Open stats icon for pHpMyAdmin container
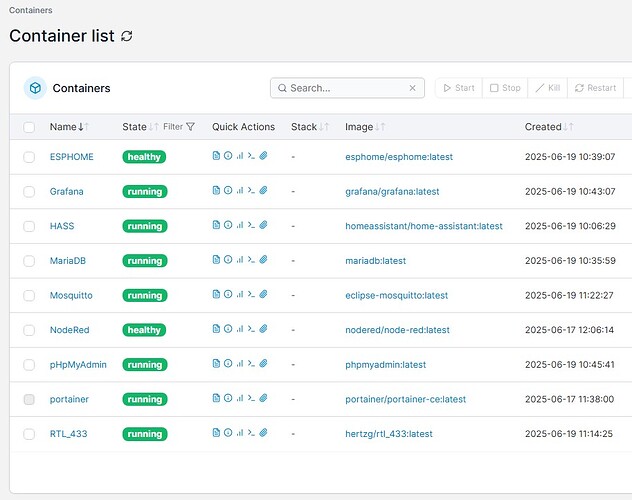This screenshot has height=500, width=632. (x=240, y=363)
